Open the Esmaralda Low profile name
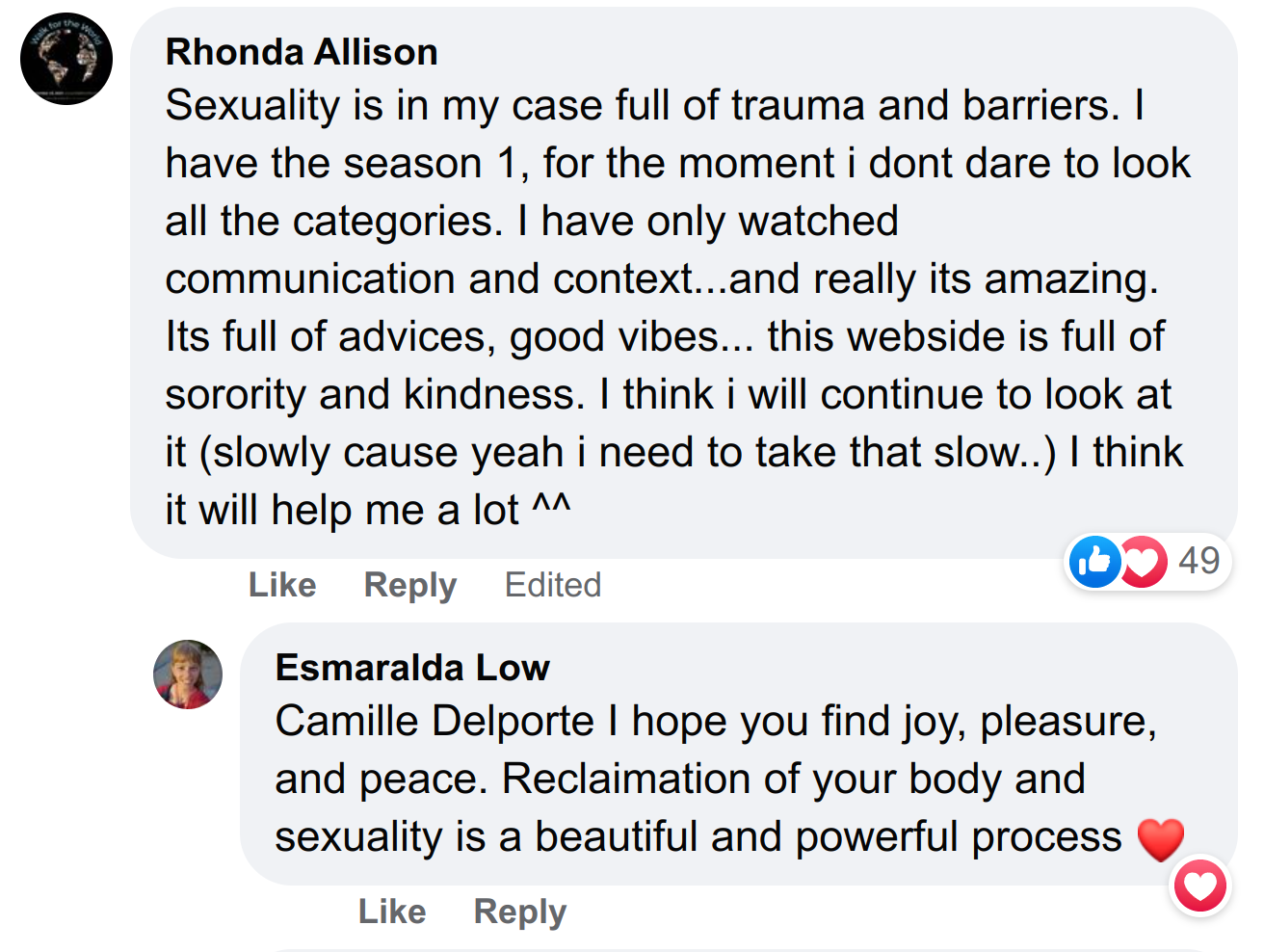This screenshot has width=1264, height=952. [x=412, y=668]
